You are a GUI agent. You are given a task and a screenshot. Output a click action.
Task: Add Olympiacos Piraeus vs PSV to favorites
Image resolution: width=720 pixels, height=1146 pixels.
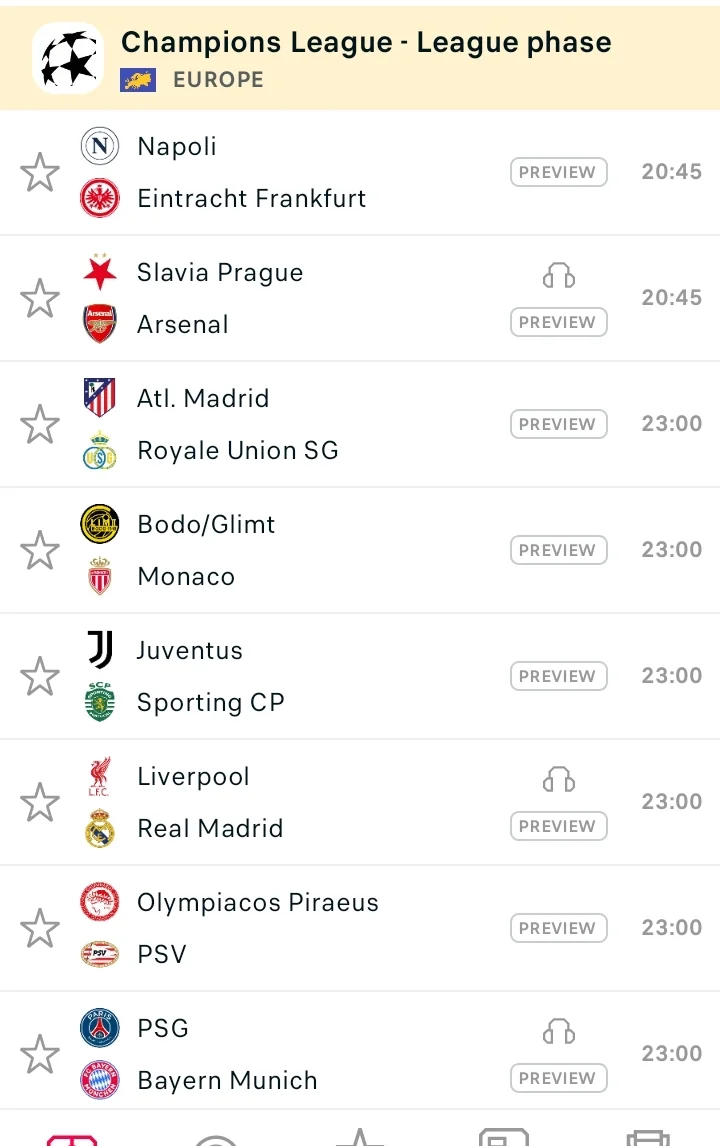click(x=40, y=929)
